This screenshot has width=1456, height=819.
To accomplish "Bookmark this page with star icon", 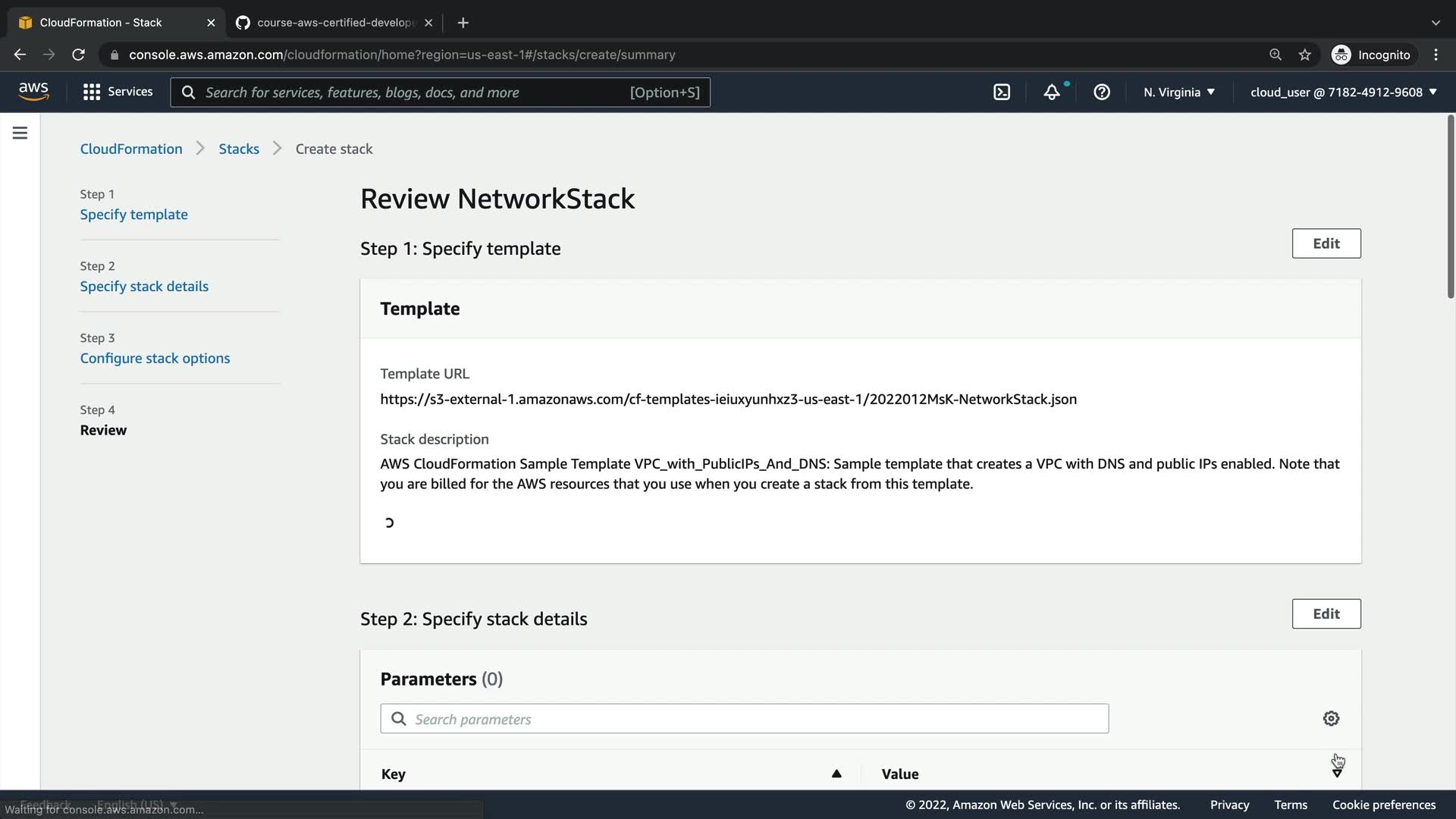I will pos(1304,55).
